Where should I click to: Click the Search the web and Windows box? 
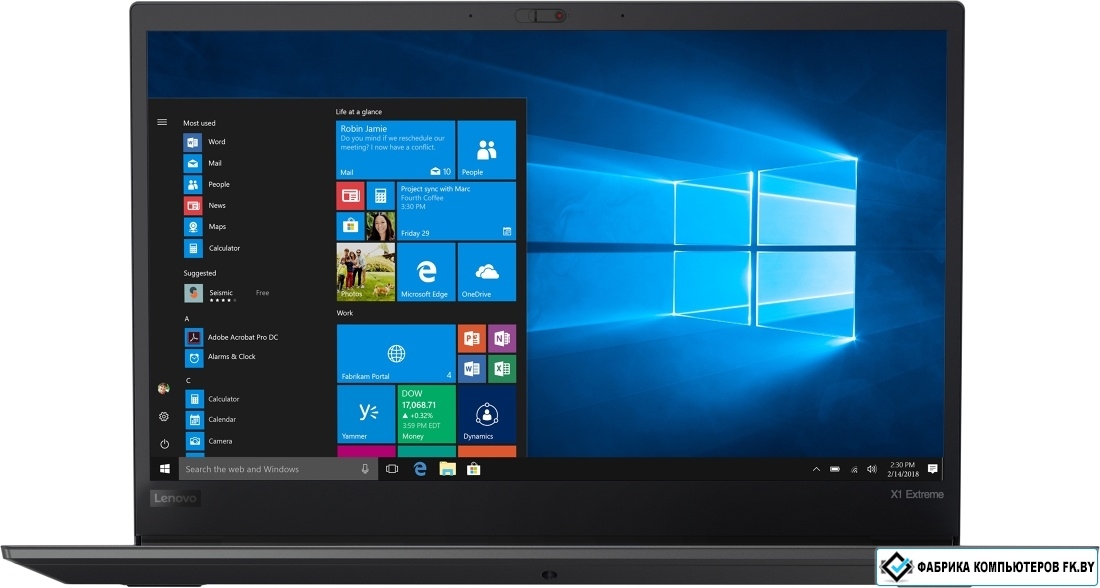(270, 469)
